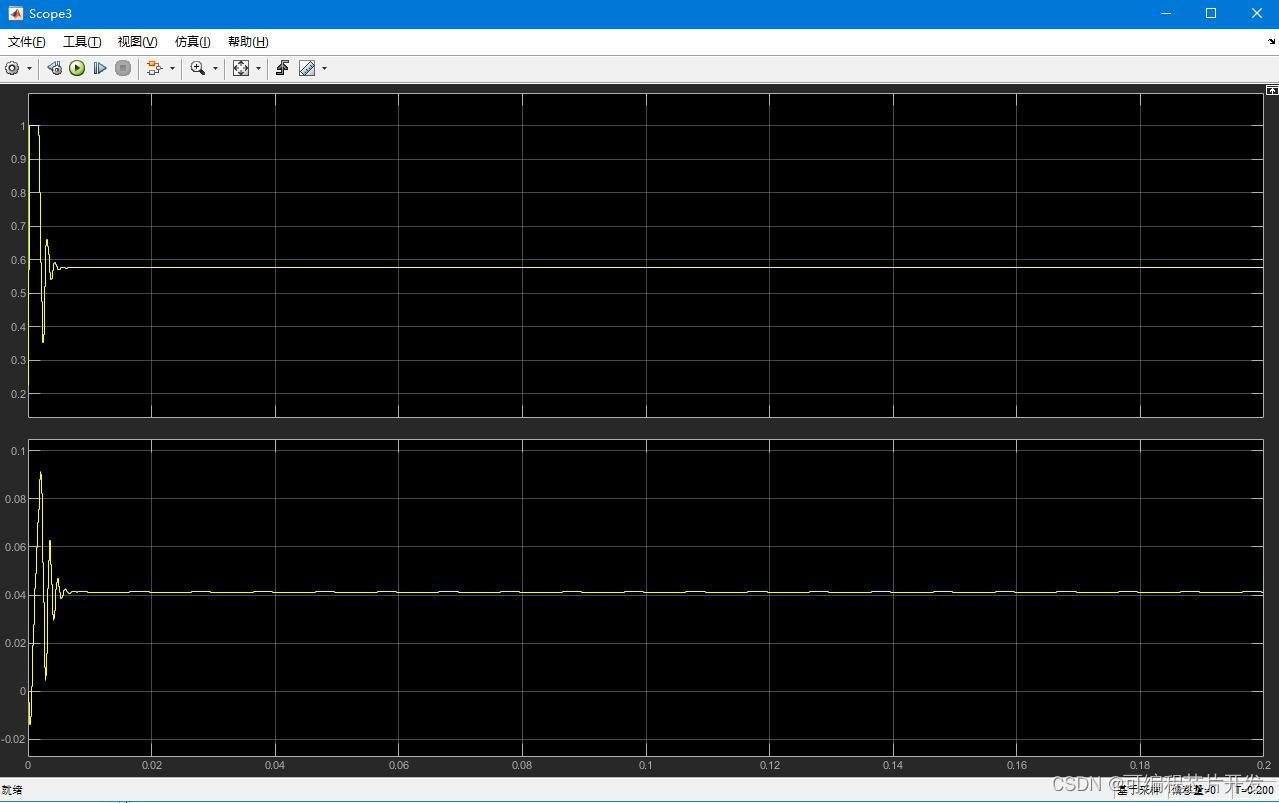Image resolution: width=1279 pixels, height=803 pixels.
Task: Click the 偏移量=0 status bar entry
Action: (1195, 790)
